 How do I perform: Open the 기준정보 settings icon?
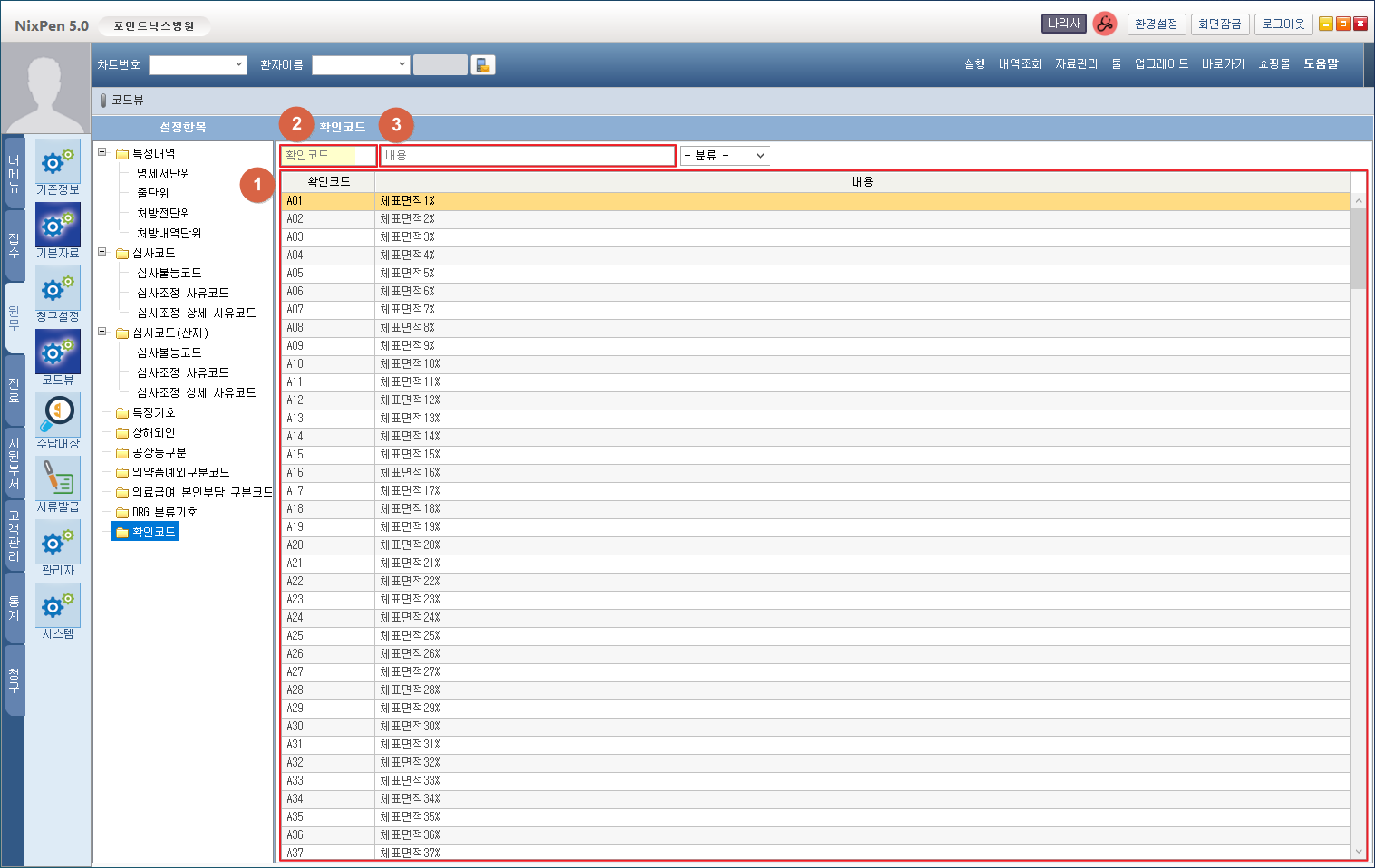58,163
